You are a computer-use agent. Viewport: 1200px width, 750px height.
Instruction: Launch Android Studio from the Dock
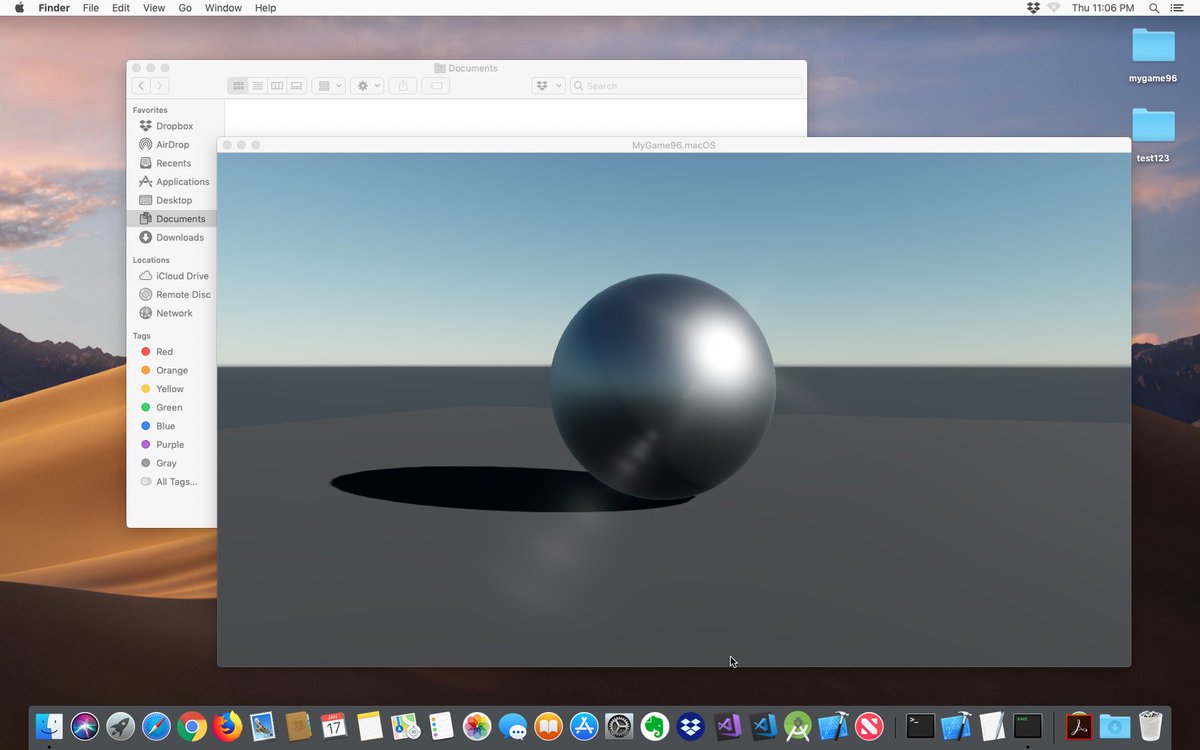click(798, 726)
